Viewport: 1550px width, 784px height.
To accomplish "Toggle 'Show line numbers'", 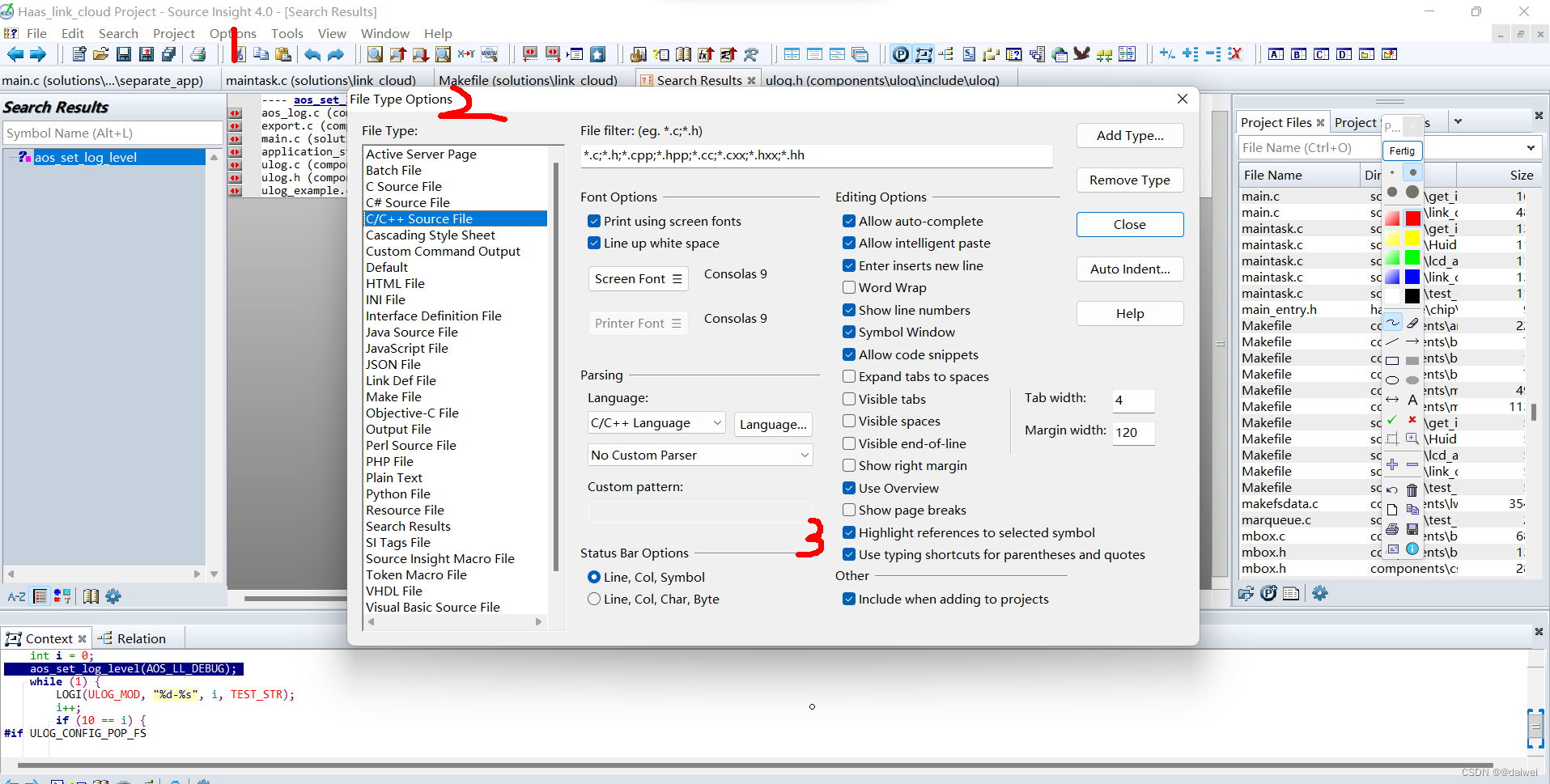I will [849, 310].
